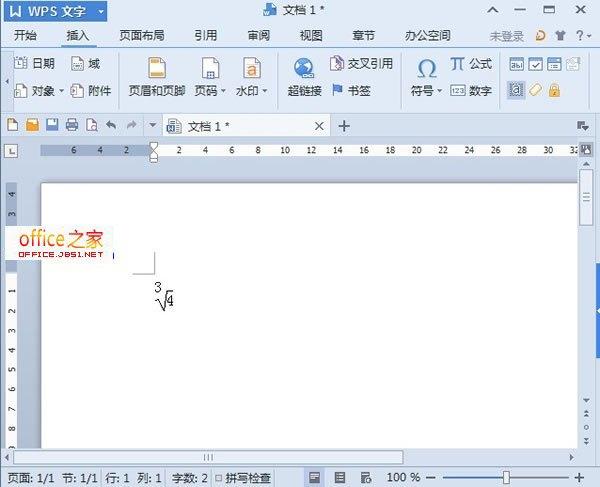Click 未登录 to sign in
The width and height of the screenshot is (600, 487).
tap(506, 36)
